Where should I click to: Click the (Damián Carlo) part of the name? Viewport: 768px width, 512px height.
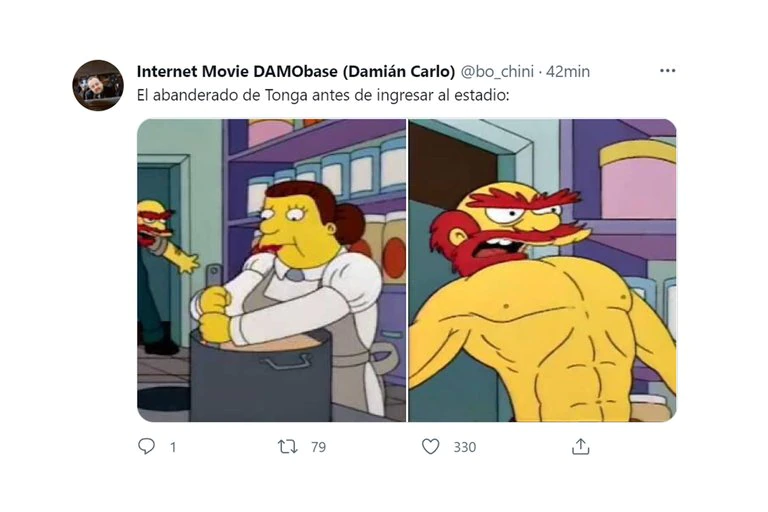click(399, 72)
